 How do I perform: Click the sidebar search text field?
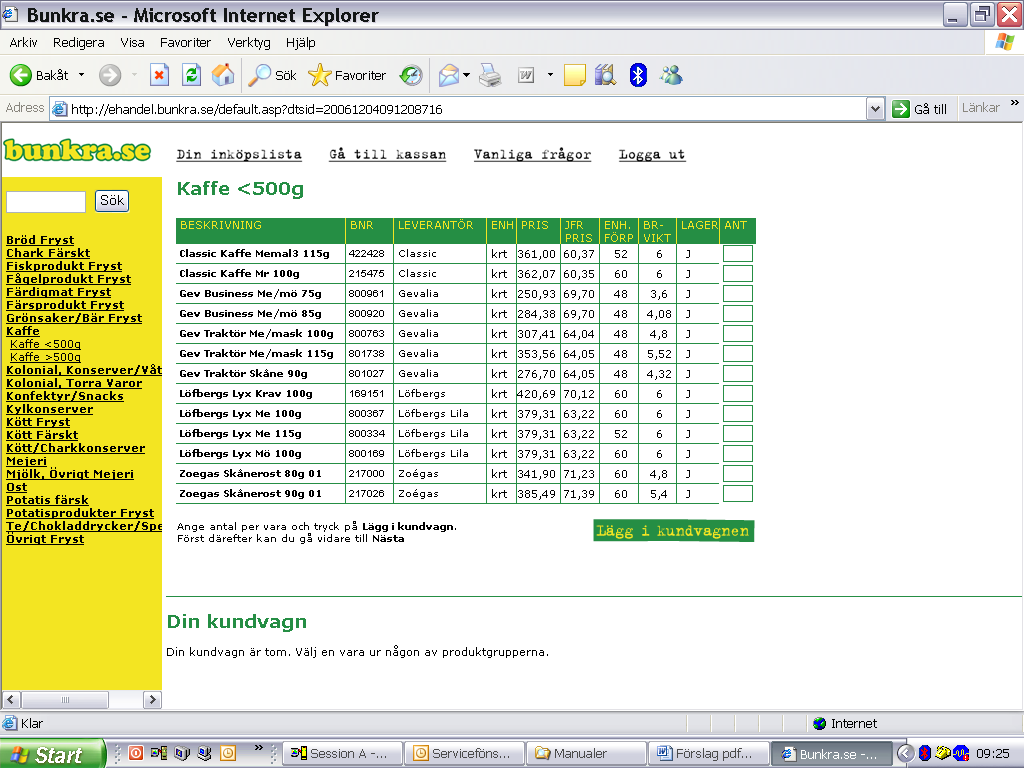(x=46, y=201)
